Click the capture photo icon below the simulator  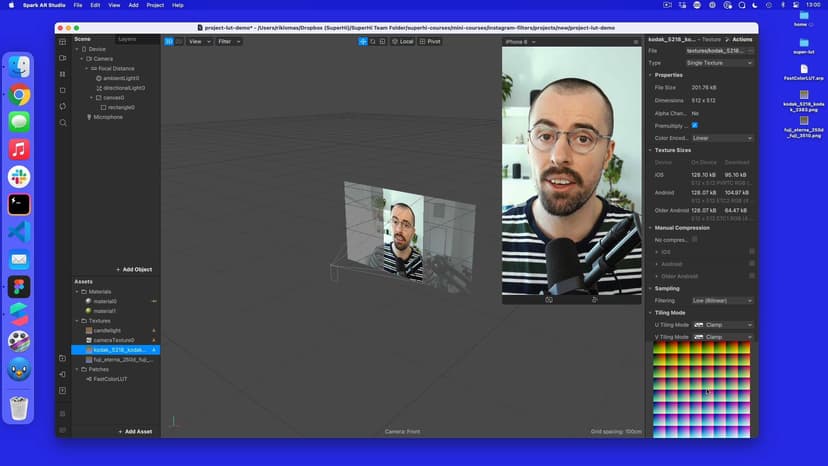[549, 300]
